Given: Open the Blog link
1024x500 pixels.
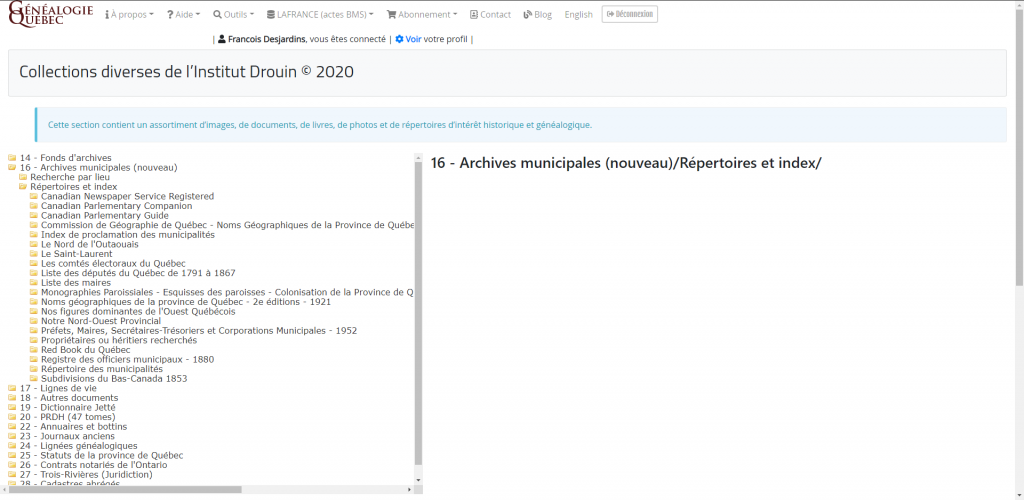Looking at the screenshot, I should pos(538,15).
